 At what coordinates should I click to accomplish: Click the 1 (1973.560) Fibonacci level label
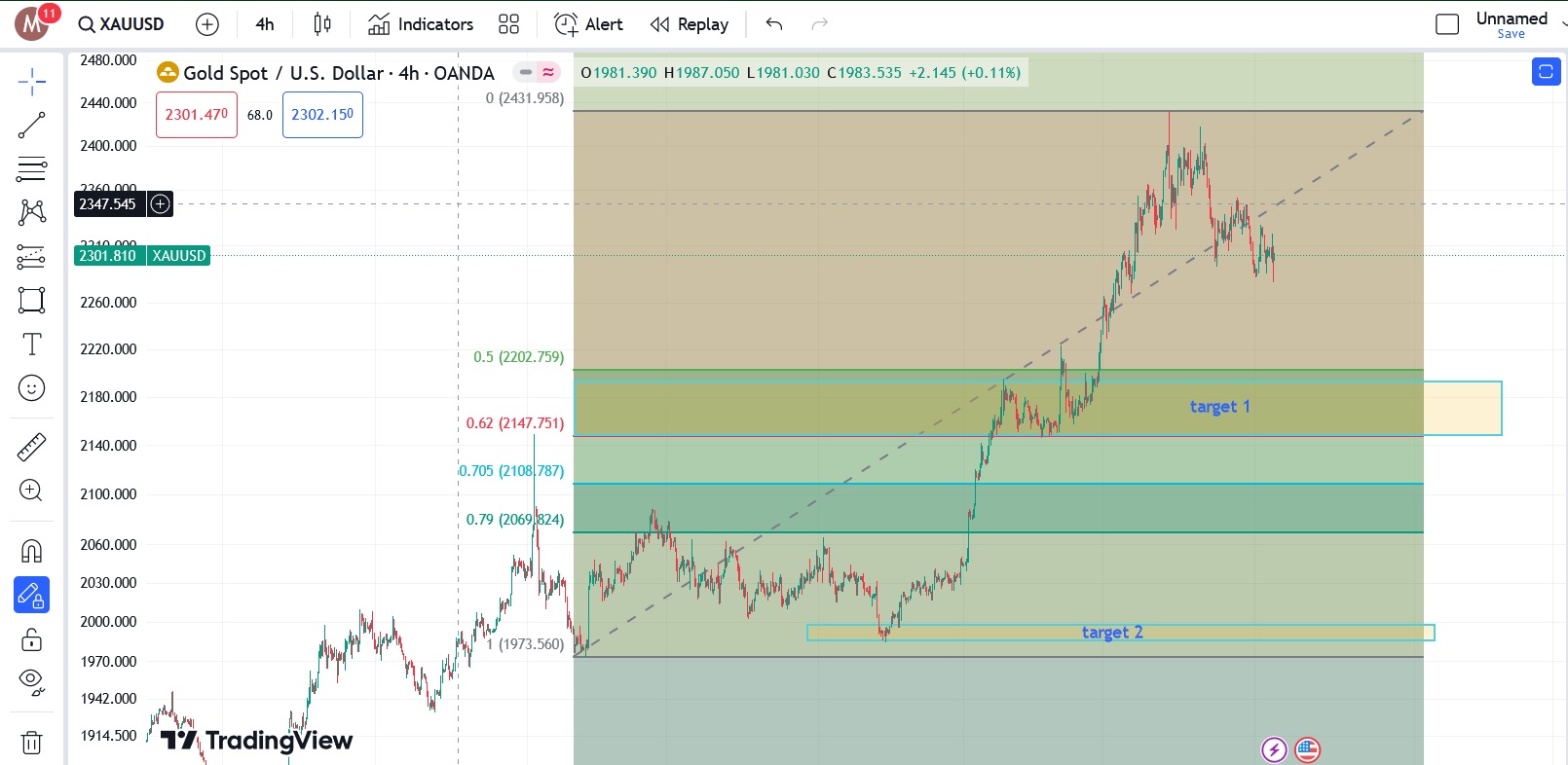coord(524,644)
